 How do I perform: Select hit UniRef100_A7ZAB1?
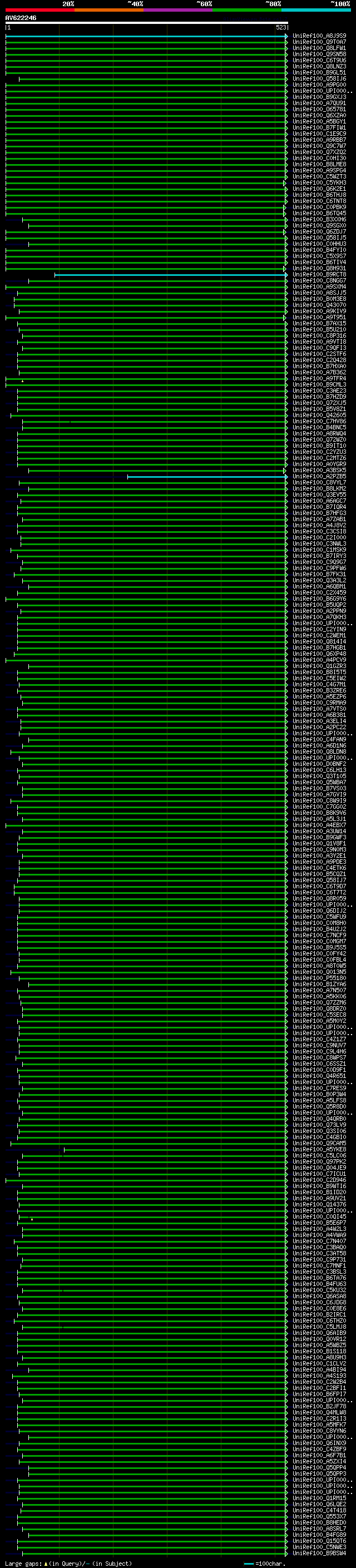pos(319,520)
